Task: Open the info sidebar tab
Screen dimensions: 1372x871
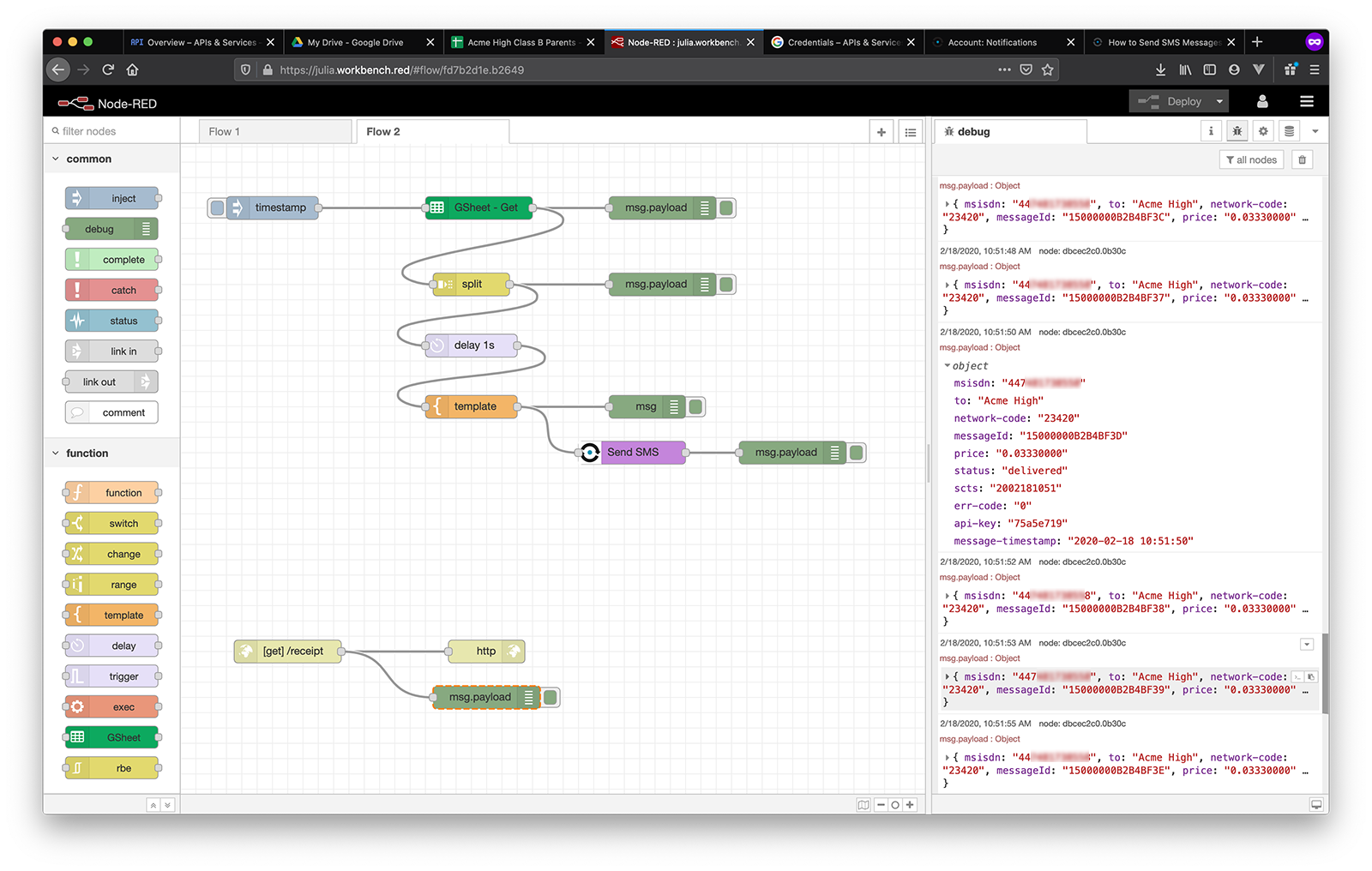Action: tap(1211, 131)
